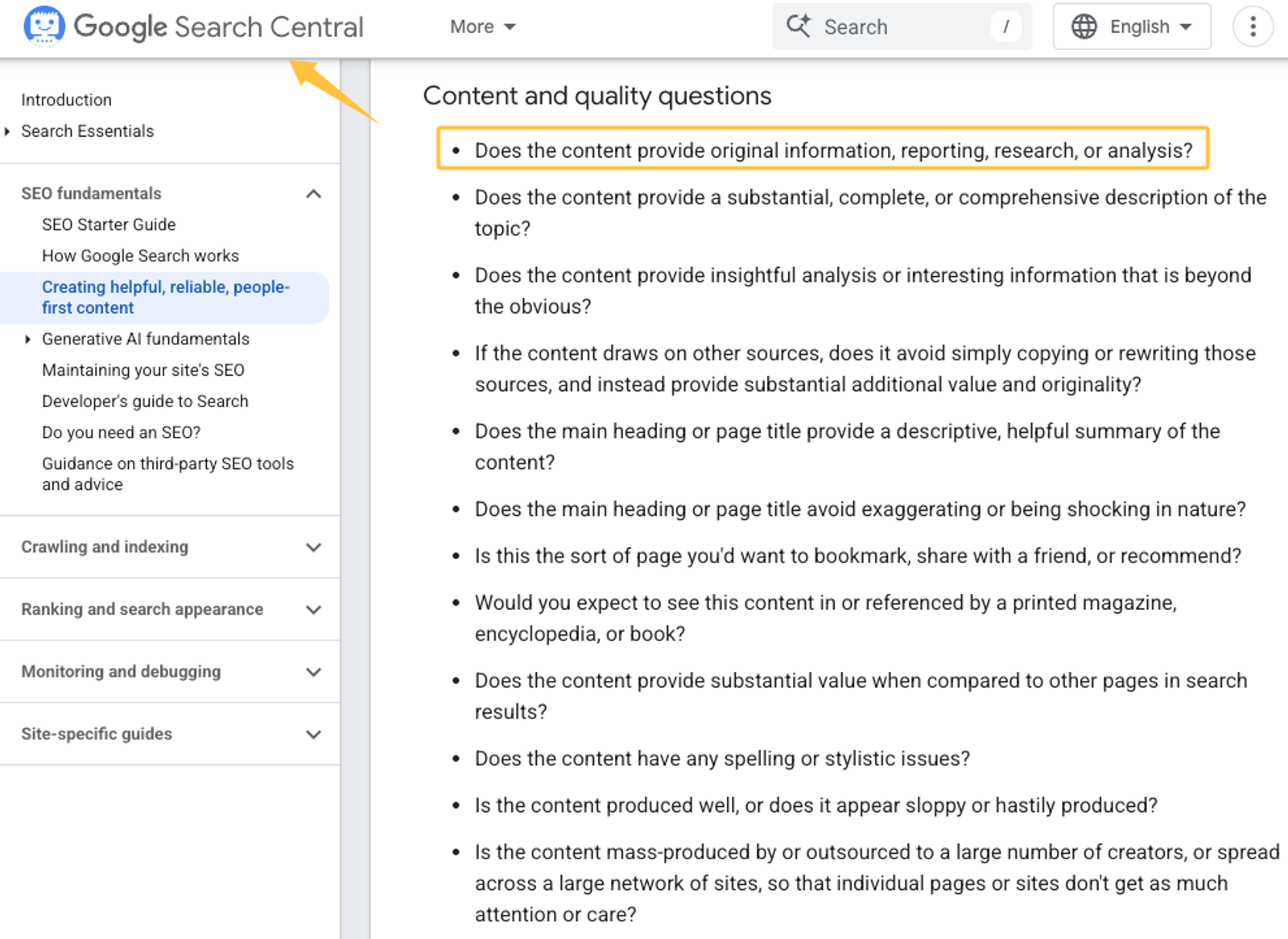
Task: Open Generative AI fundamentals
Action: click(x=146, y=339)
